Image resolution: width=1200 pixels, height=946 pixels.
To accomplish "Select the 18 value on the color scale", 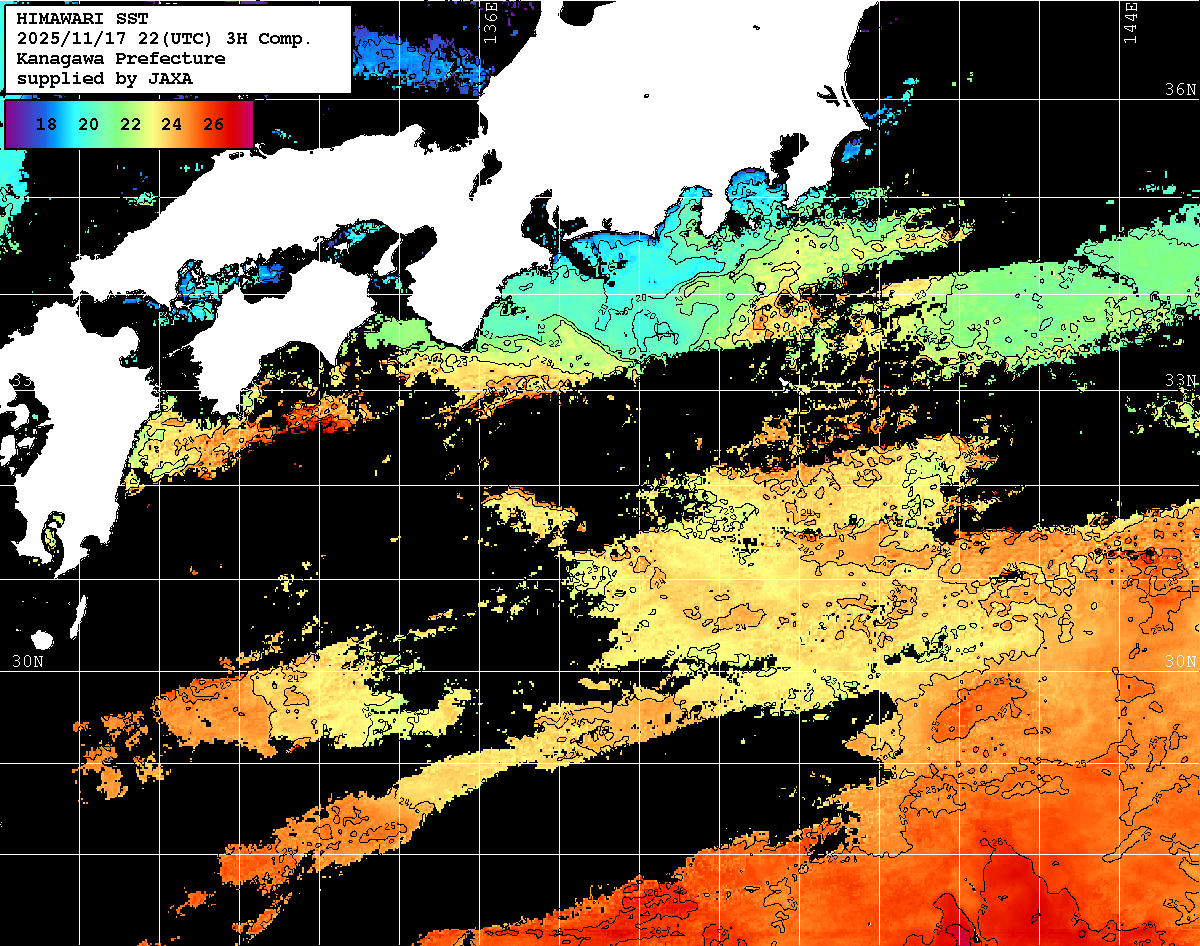I will tap(46, 125).
